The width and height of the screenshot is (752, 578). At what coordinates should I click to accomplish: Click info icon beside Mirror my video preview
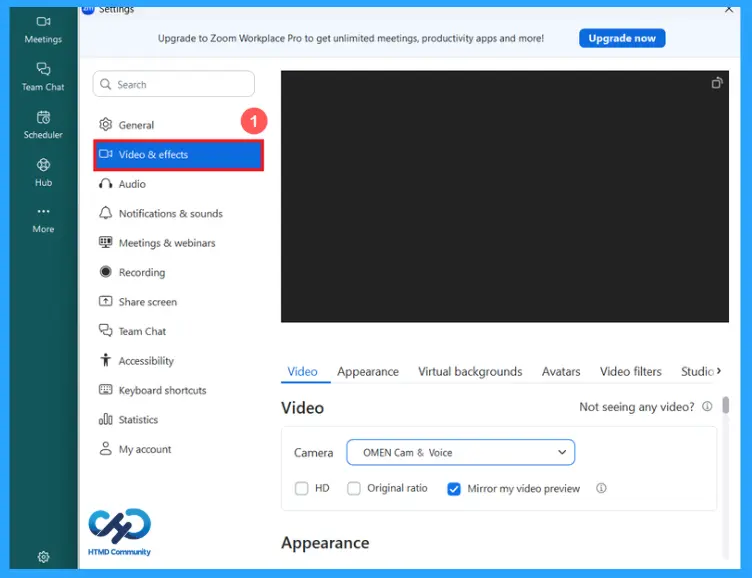coord(601,488)
